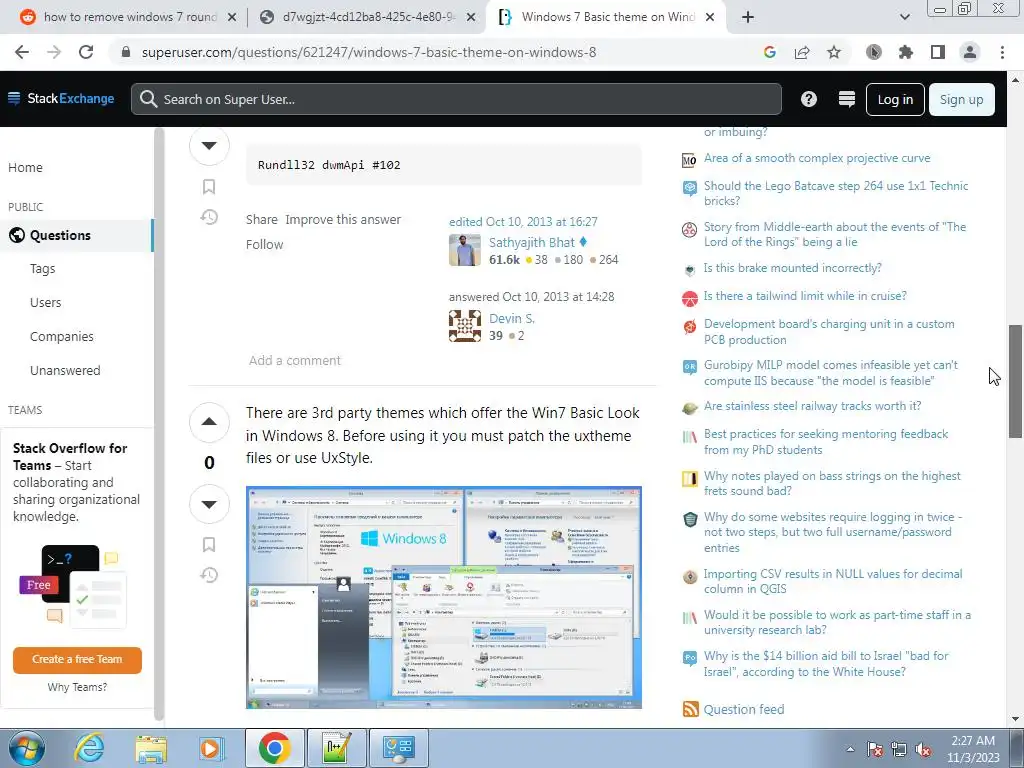The height and width of the screenshot is (768, 1024).
Task: Switch to 'how to remove windows 7 round' tab
Action: (x=130, y=17)
